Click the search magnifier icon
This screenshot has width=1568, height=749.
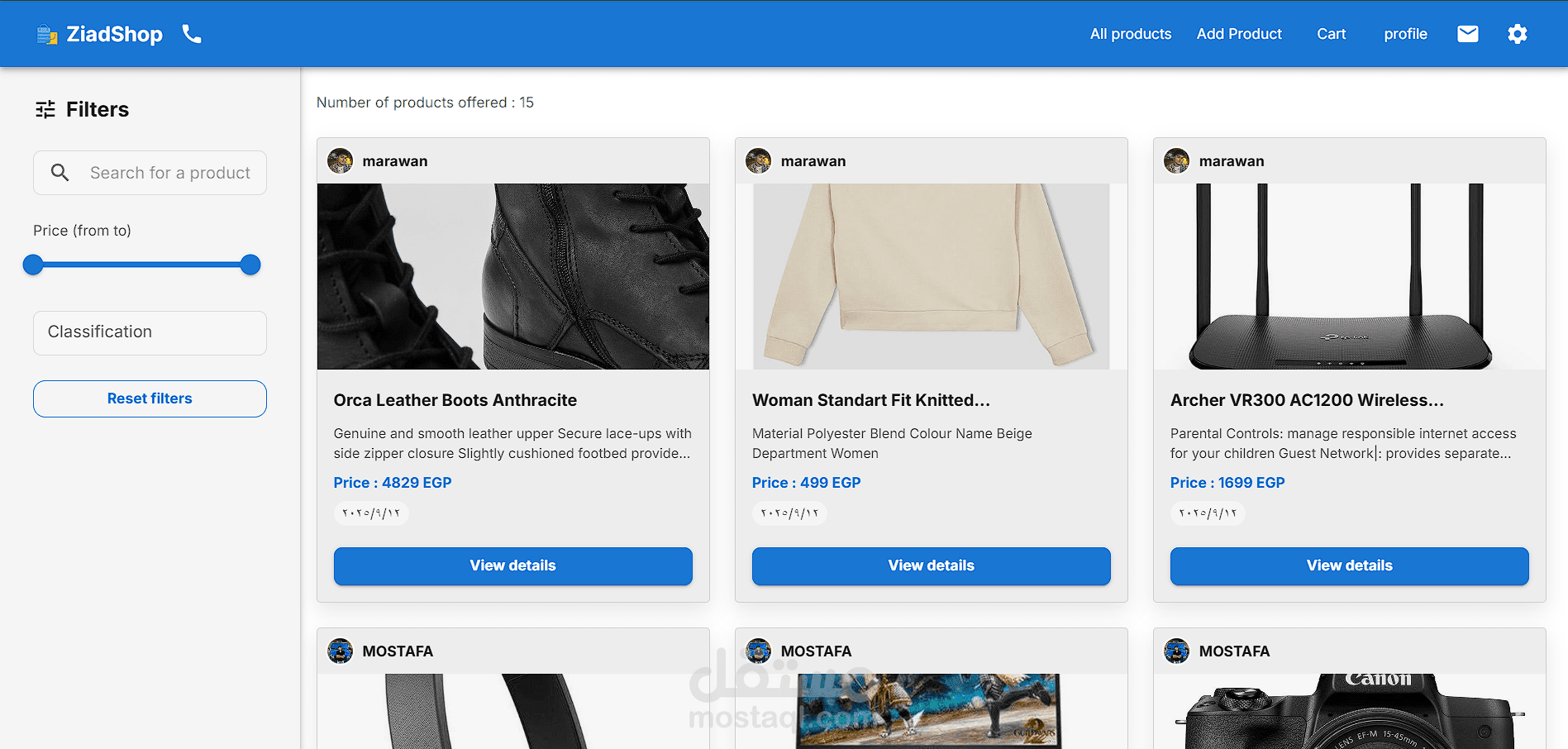click(x=60, y=172)
